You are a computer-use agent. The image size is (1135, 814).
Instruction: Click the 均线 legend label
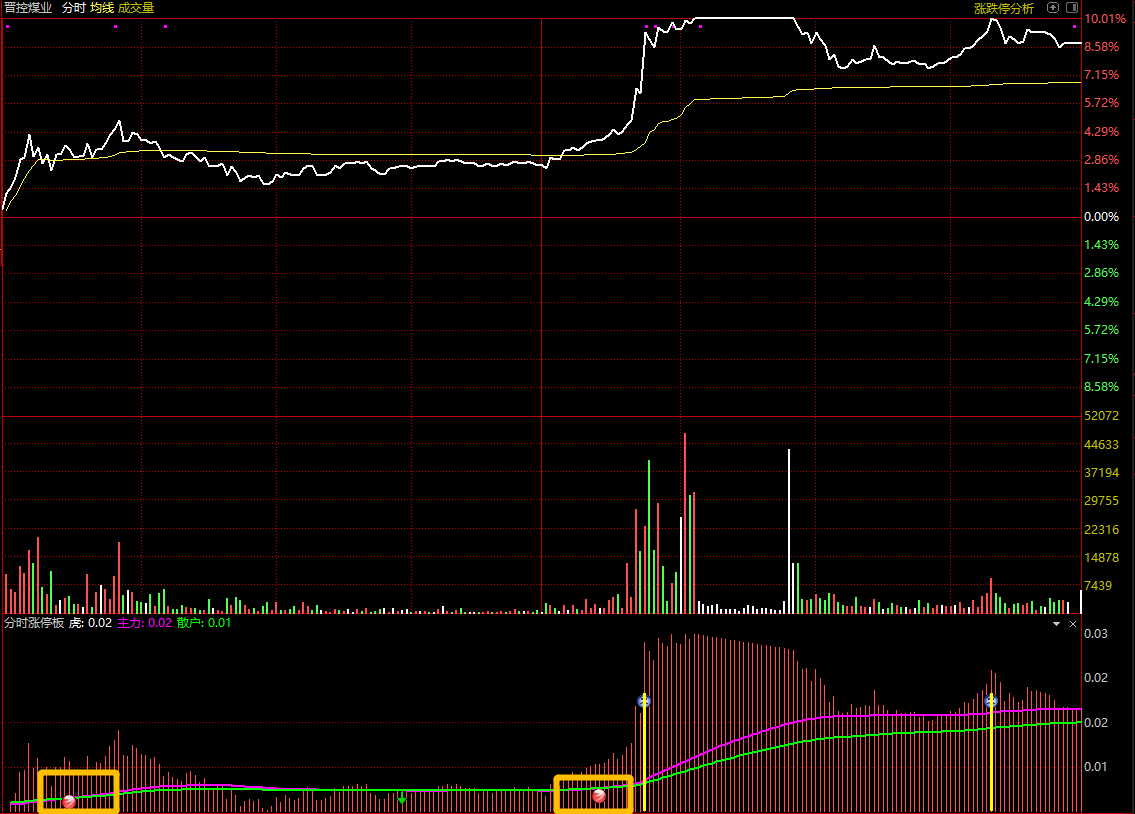click(102, 8)
